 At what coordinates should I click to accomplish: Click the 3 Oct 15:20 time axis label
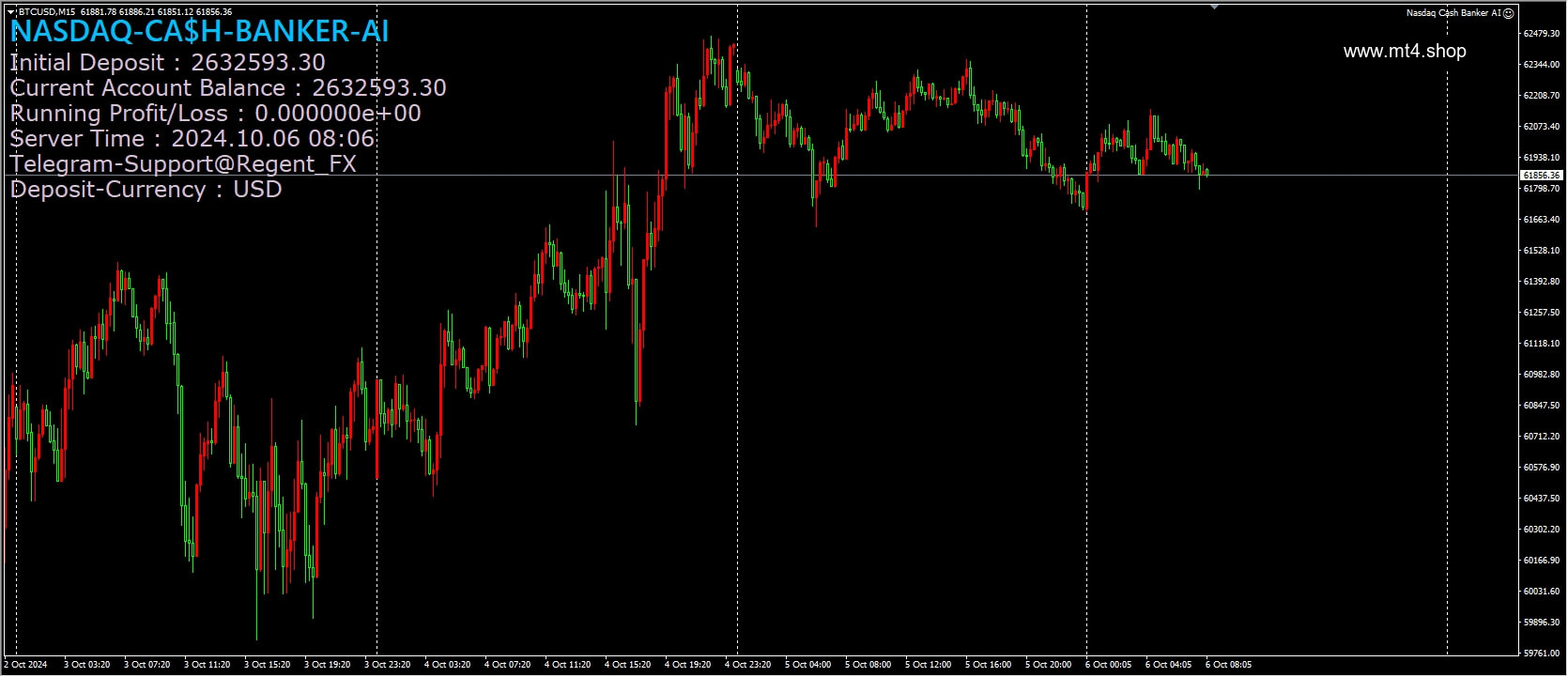267,665
